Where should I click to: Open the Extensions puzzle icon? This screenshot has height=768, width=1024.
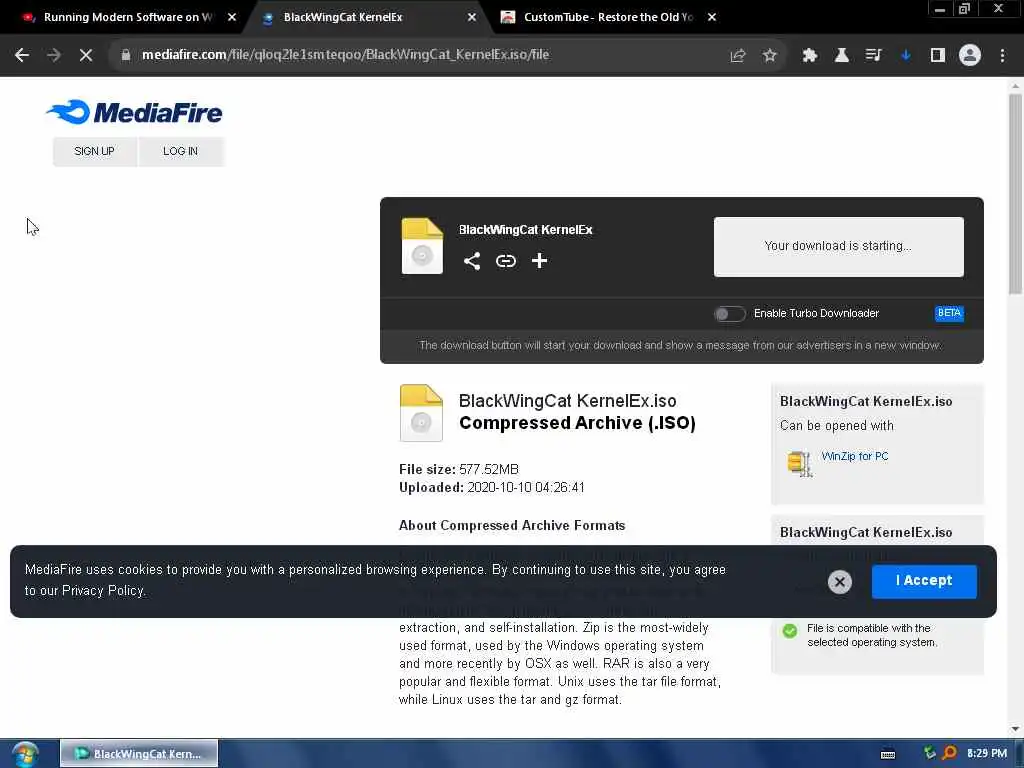810,56
